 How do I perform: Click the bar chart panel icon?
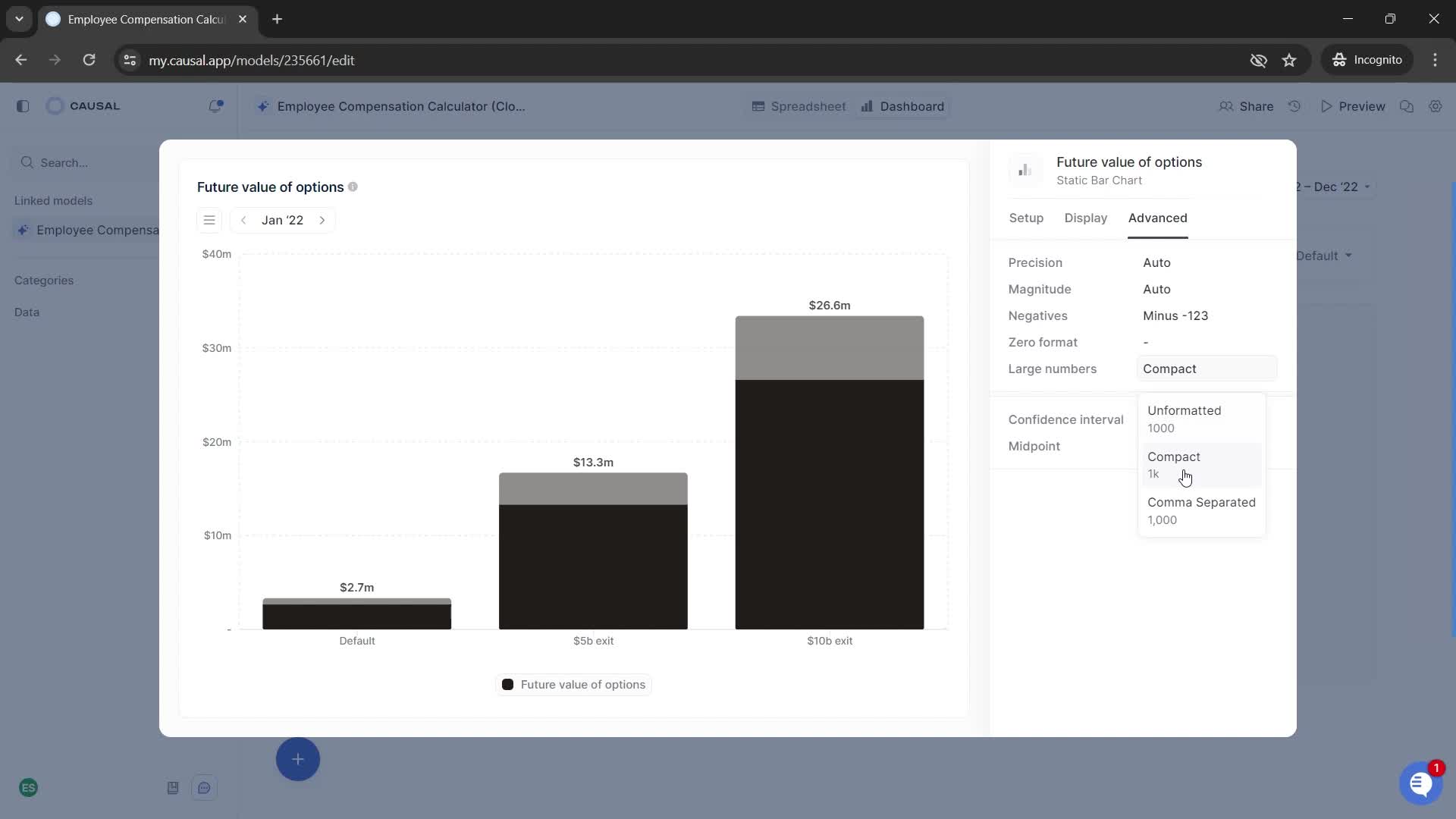point(1025,169)
